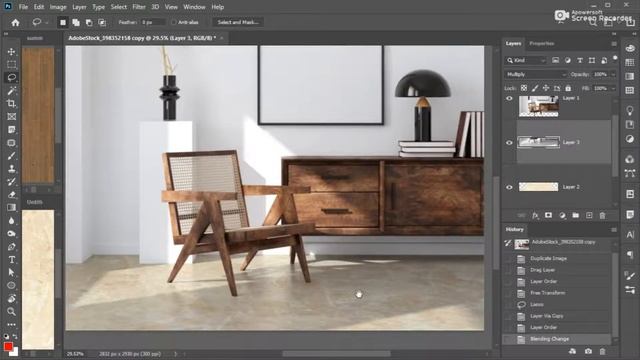Select the Lasso tool in the toolbar

[x=11, y=78]
